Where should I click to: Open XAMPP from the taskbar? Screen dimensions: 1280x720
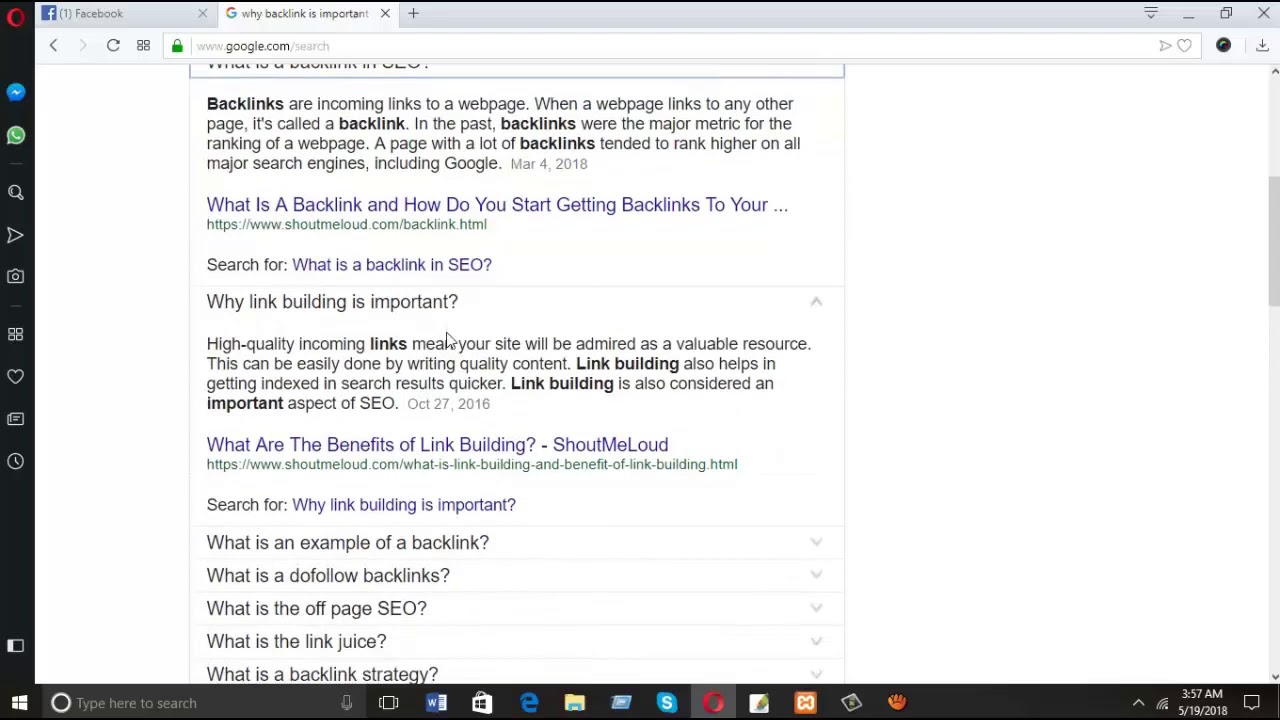[x=805, y=703]
